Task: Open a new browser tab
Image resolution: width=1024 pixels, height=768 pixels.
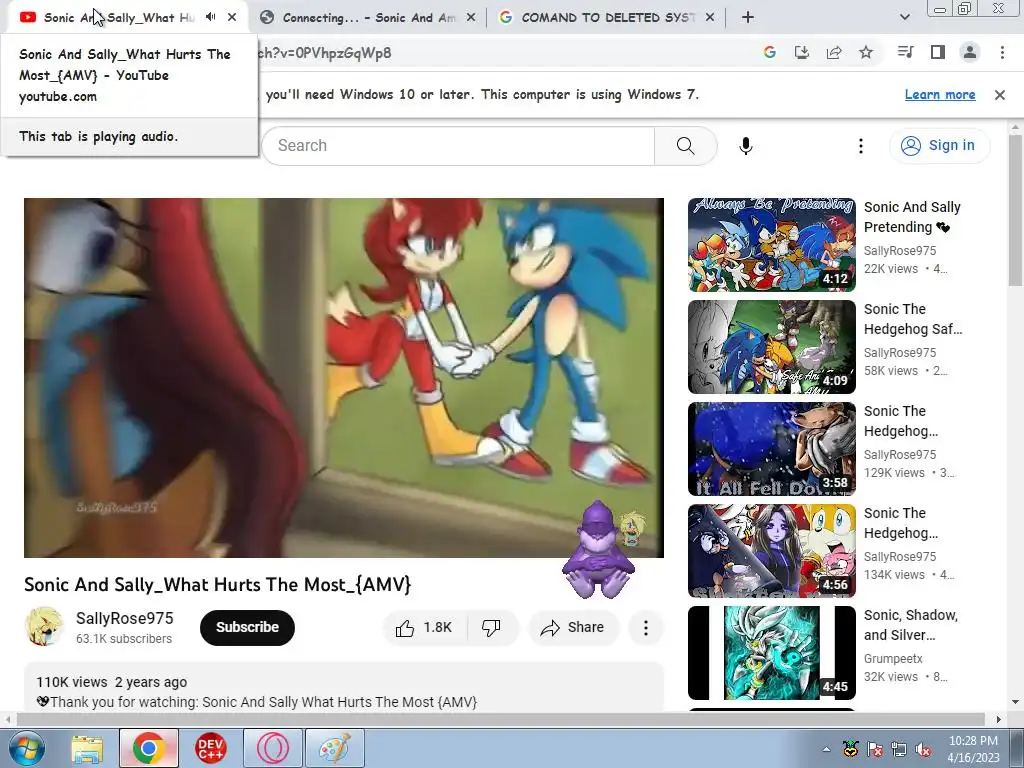Action: tap(748, 18)
